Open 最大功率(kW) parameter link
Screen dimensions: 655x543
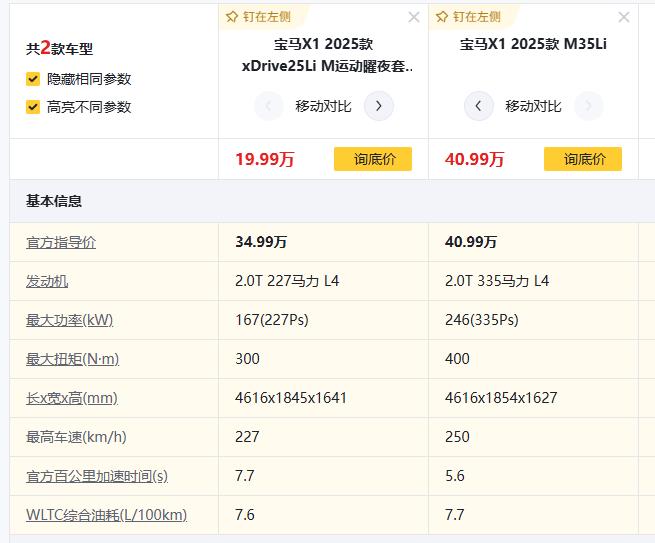coord(69,320)
